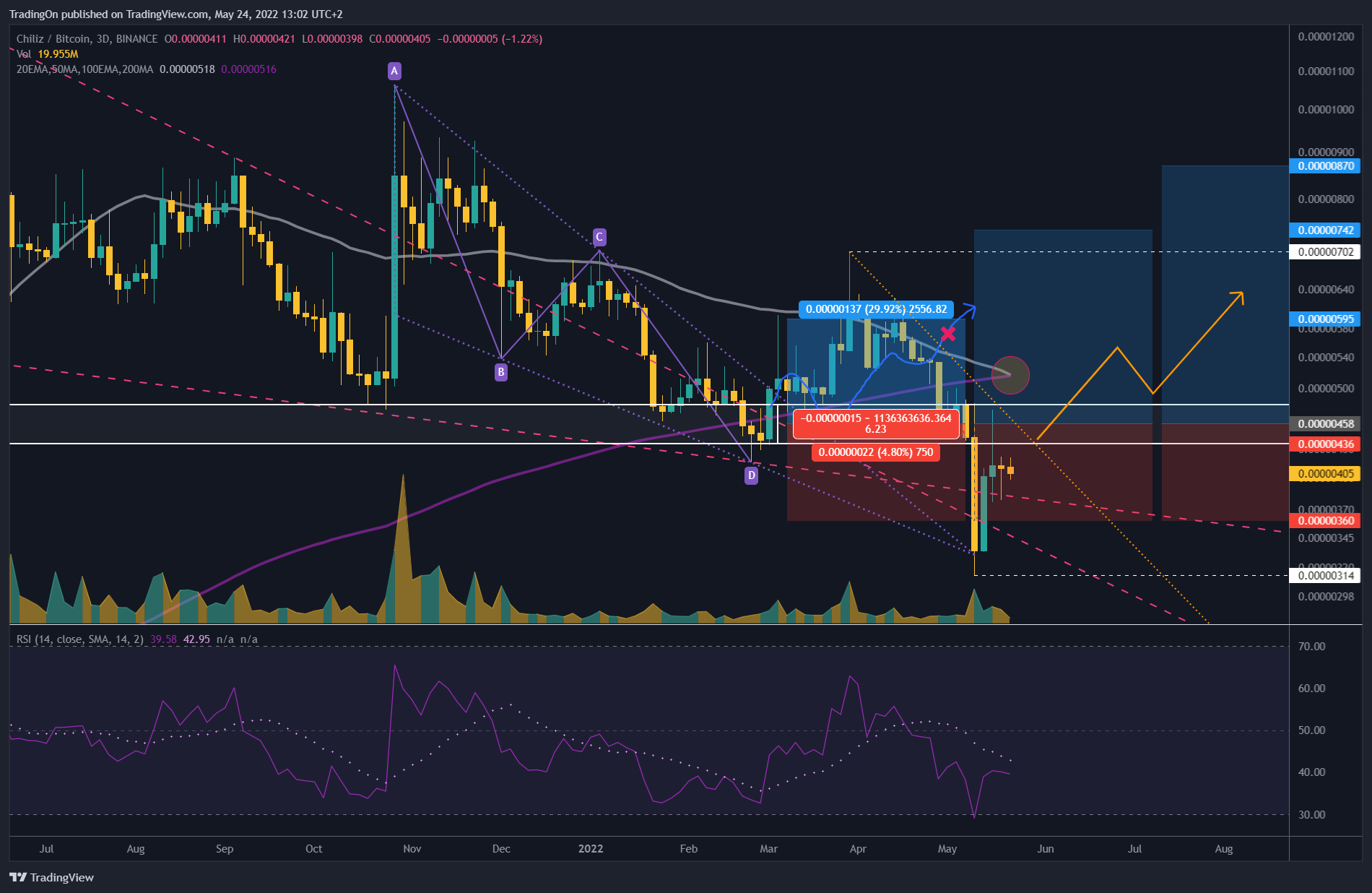
Task: Click the 0.00001200 price axis value
Action: (x=1326, y=37)
